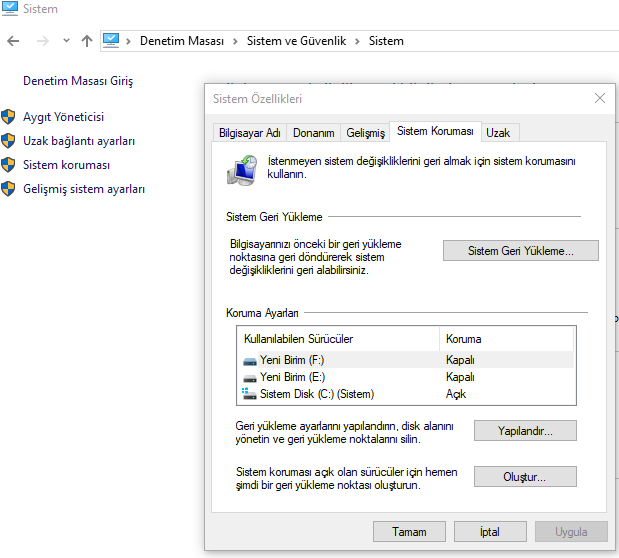Click the shield icon beside Aygıt Yöneticisi

click(x=9, y=117)
